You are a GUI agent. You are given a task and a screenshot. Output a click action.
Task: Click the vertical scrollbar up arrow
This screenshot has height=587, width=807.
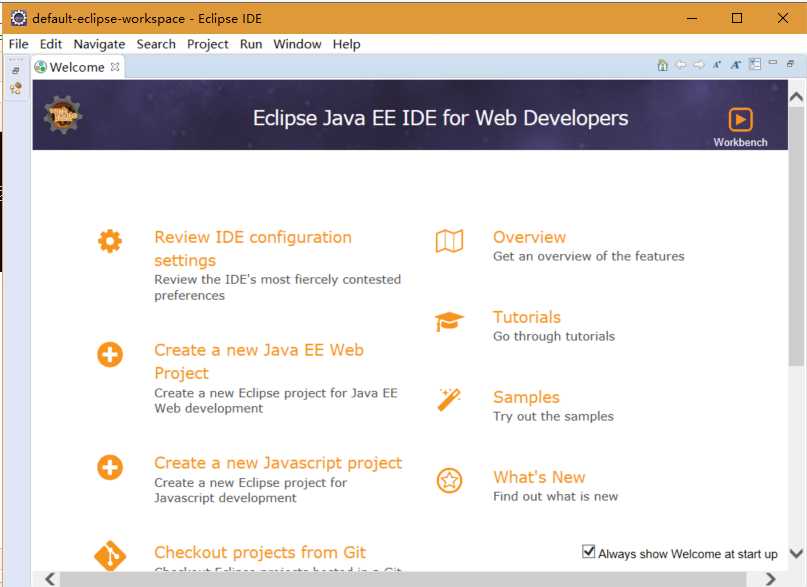coord(796,97)
